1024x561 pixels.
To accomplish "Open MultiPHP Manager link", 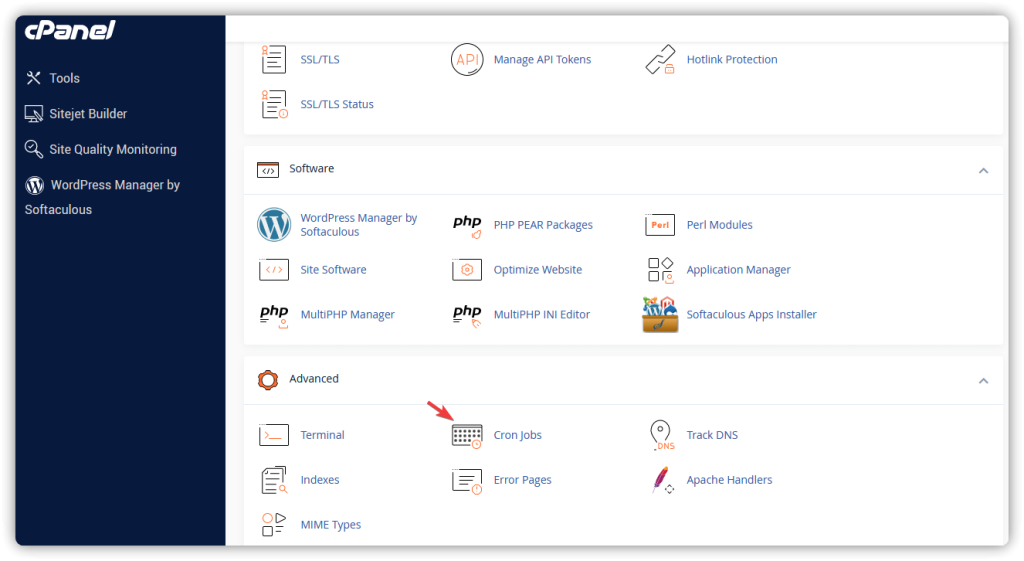I will 347,315.
